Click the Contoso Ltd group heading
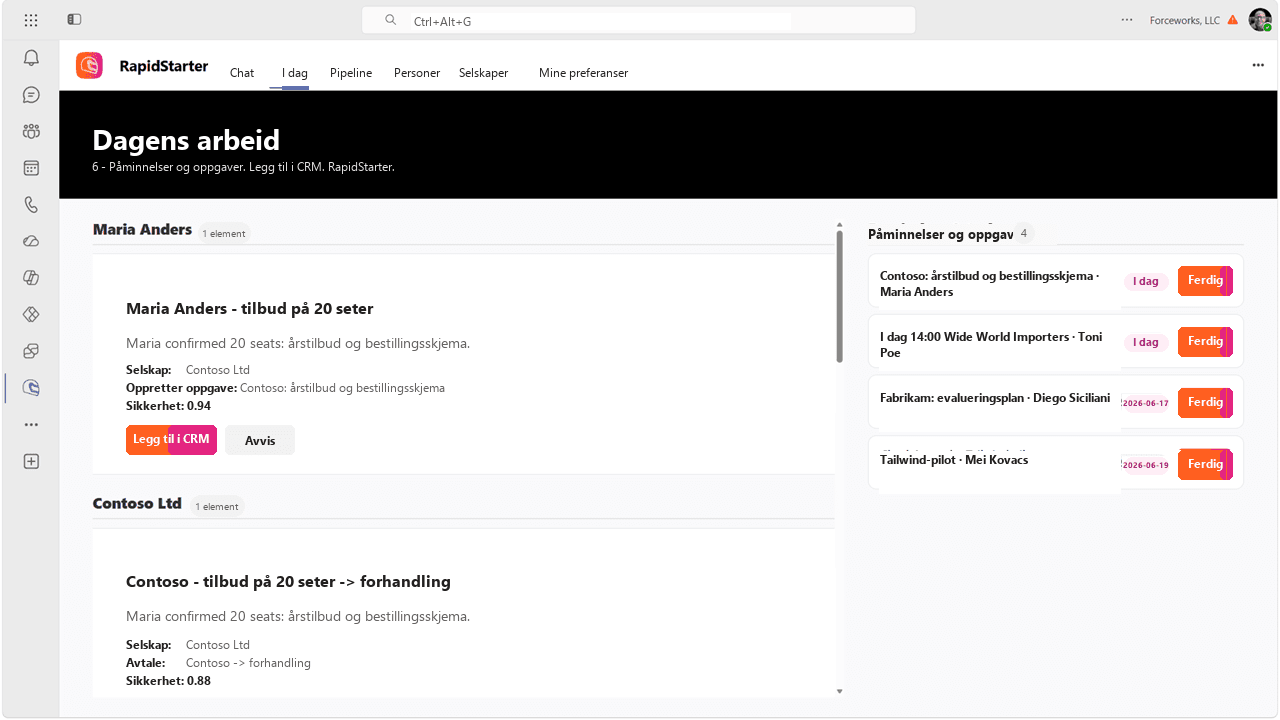 [137, 503]
